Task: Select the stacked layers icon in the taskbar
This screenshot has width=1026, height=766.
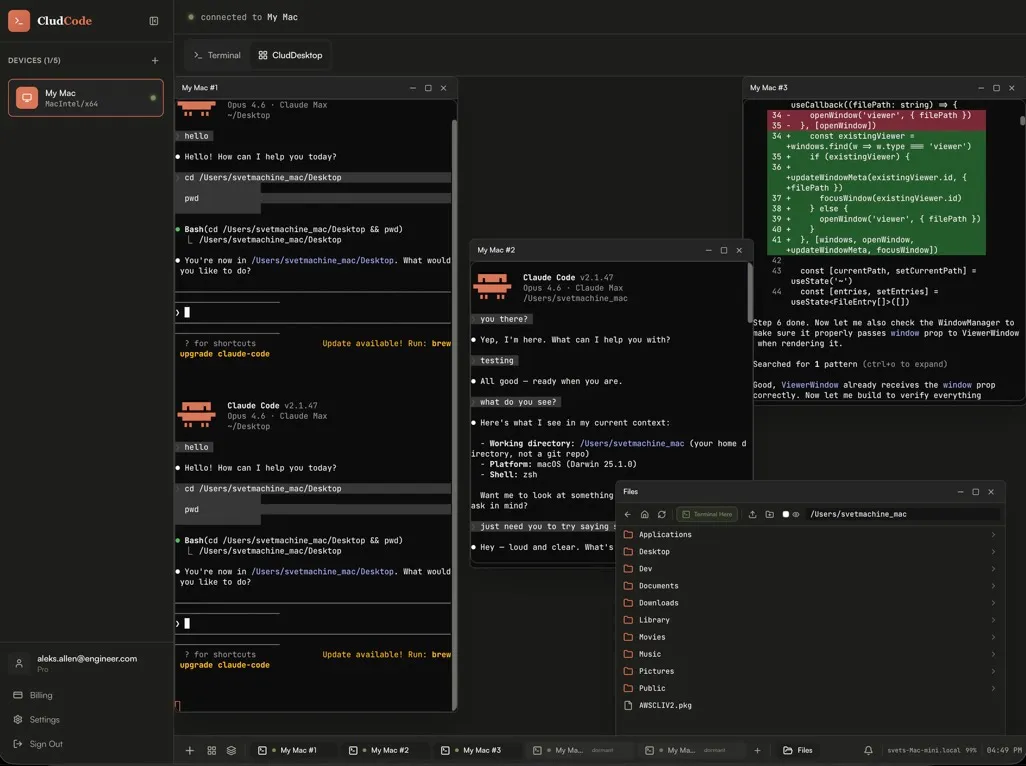Action: click(x=230, y=749)
